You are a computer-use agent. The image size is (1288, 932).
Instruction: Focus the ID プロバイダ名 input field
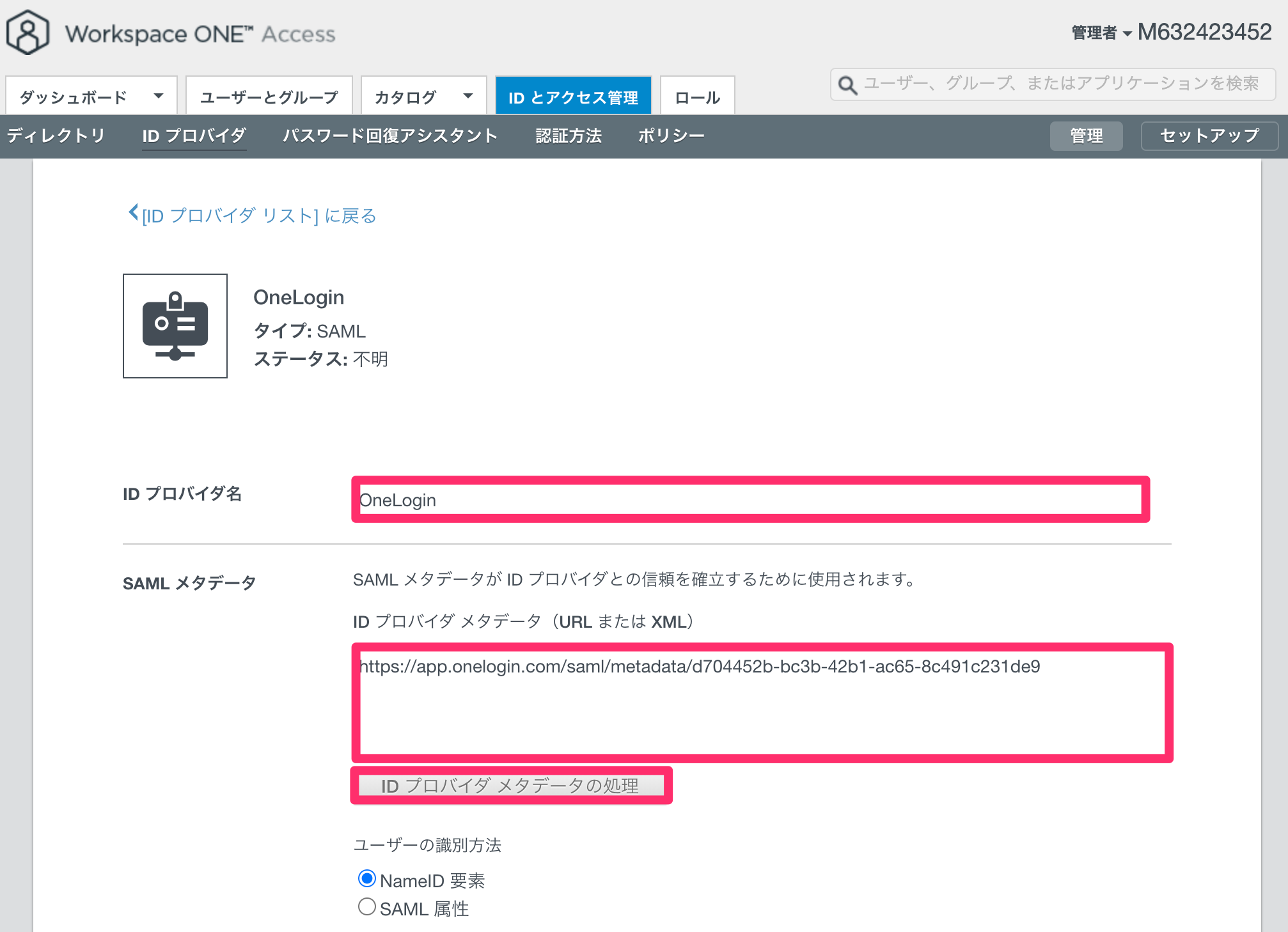pyautogui.click(x=751, y=499)
